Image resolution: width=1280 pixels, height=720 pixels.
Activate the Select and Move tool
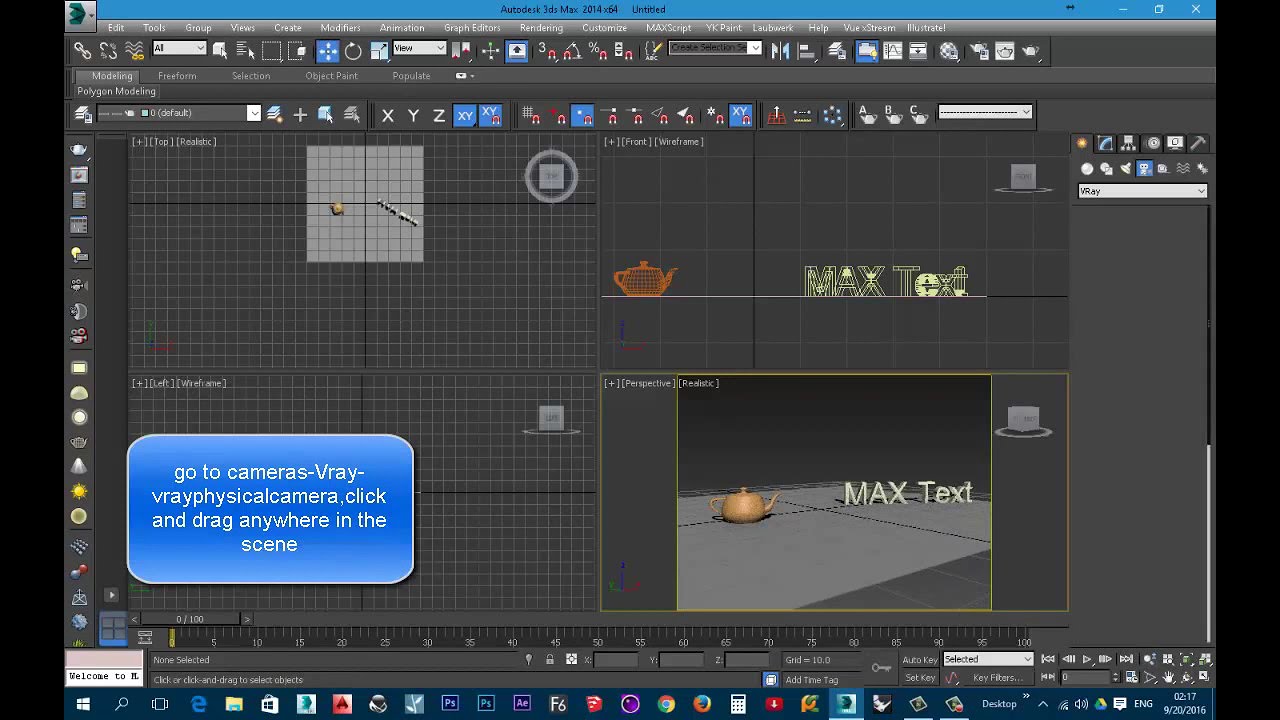[328, 50]
